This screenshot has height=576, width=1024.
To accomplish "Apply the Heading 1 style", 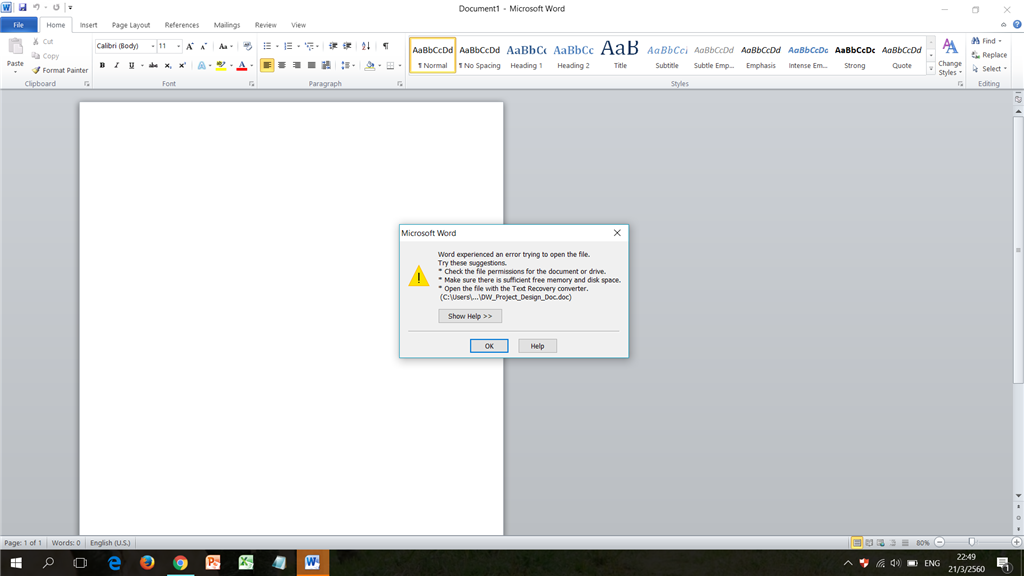I will click(x=526, y=56).
